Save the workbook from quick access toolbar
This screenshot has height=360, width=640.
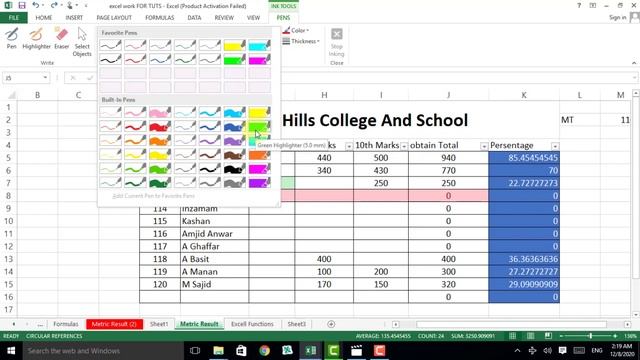(x=22, y=5)
